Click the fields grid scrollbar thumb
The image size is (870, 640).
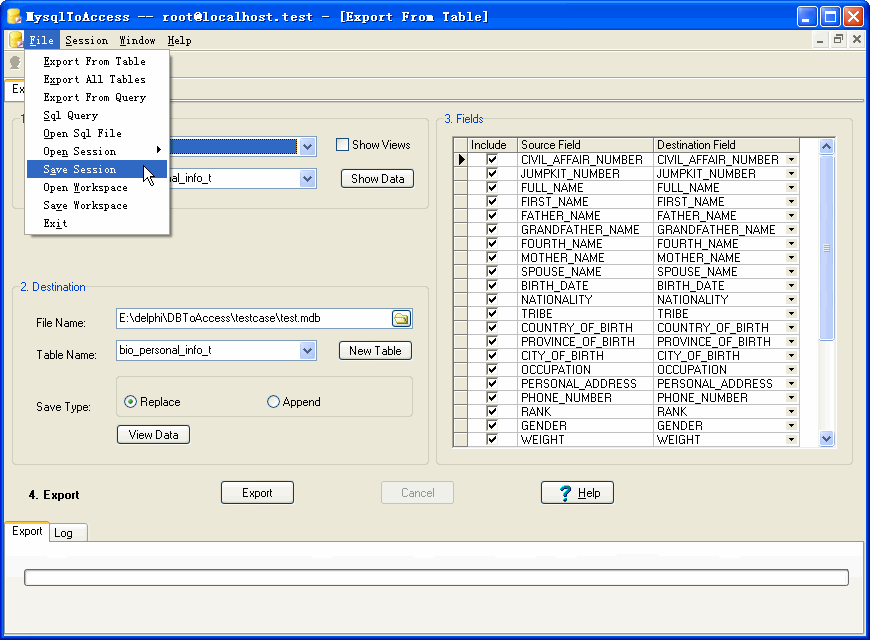[x=826, y=248]
